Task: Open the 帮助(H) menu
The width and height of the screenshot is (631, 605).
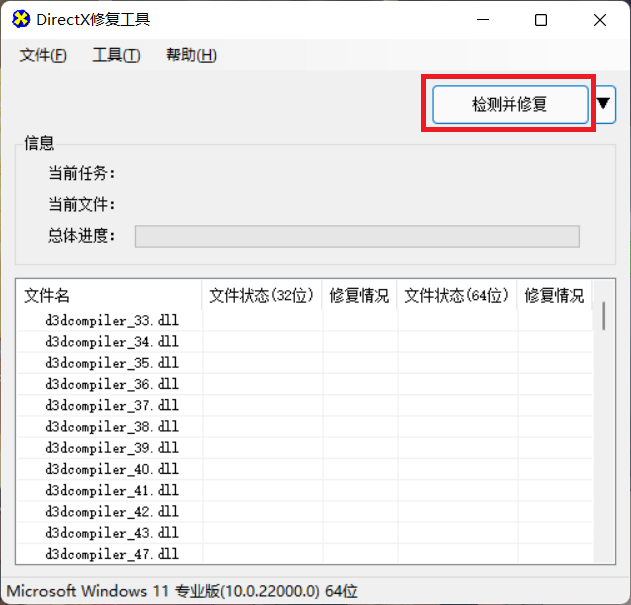Action: [x=191, y=56]
